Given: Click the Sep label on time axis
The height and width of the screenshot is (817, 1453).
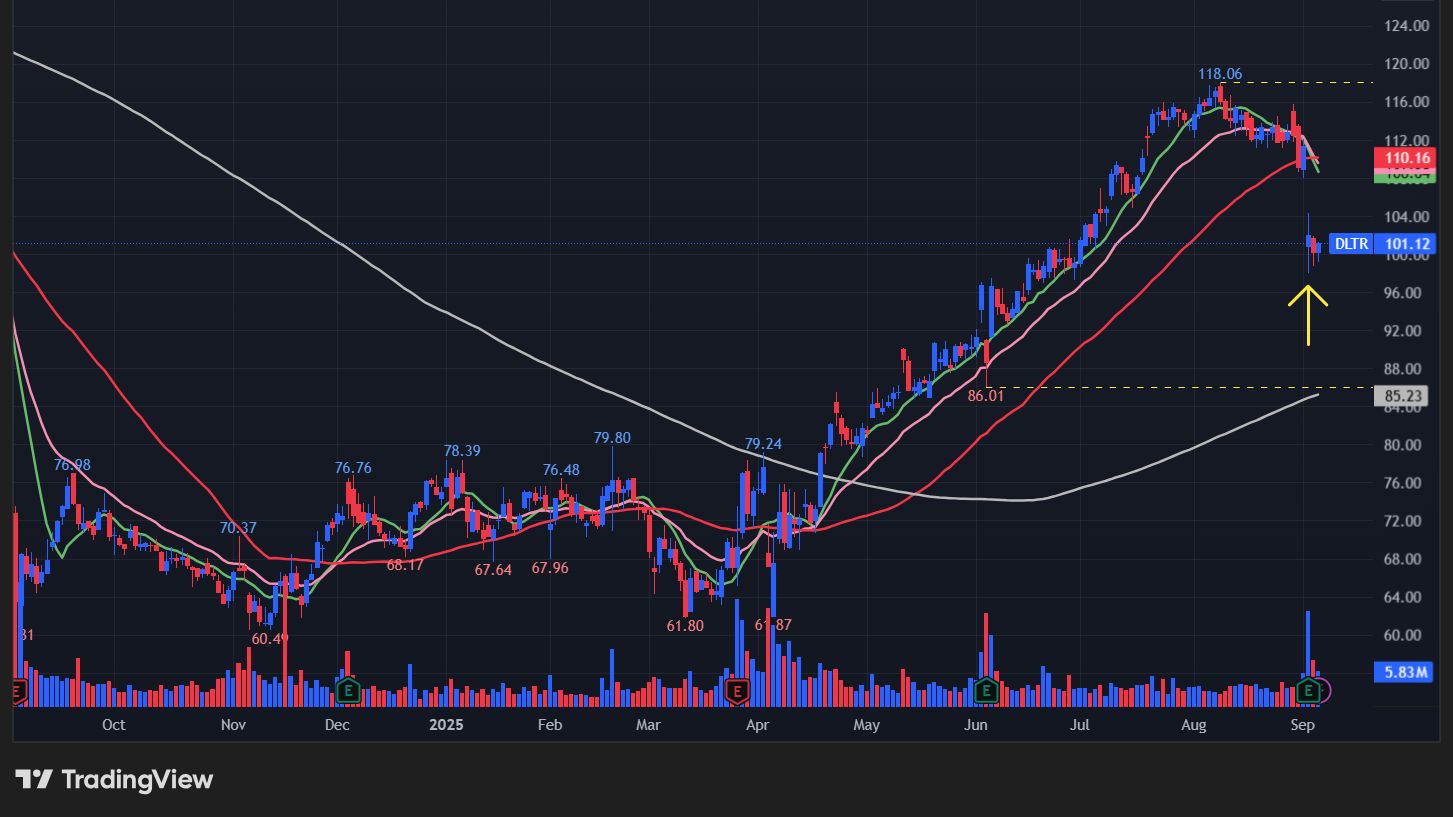Looking at the screenshot, I should 1302,724.
